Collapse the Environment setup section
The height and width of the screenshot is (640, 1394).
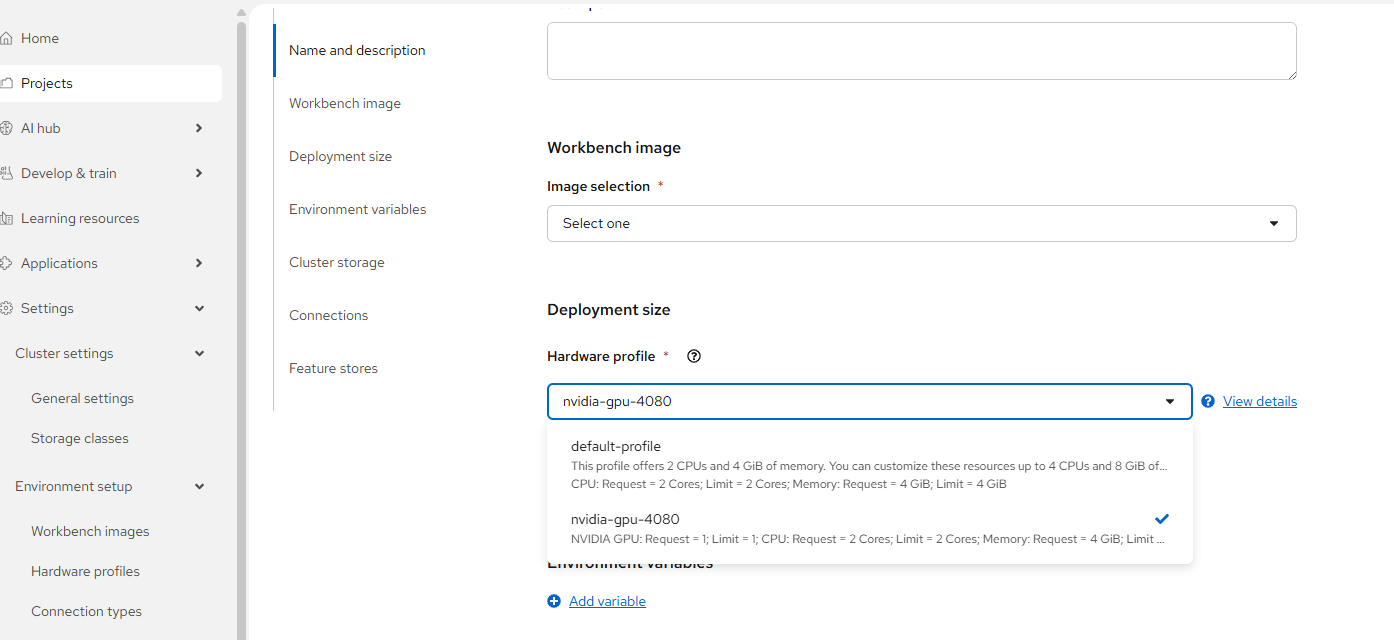199,486
